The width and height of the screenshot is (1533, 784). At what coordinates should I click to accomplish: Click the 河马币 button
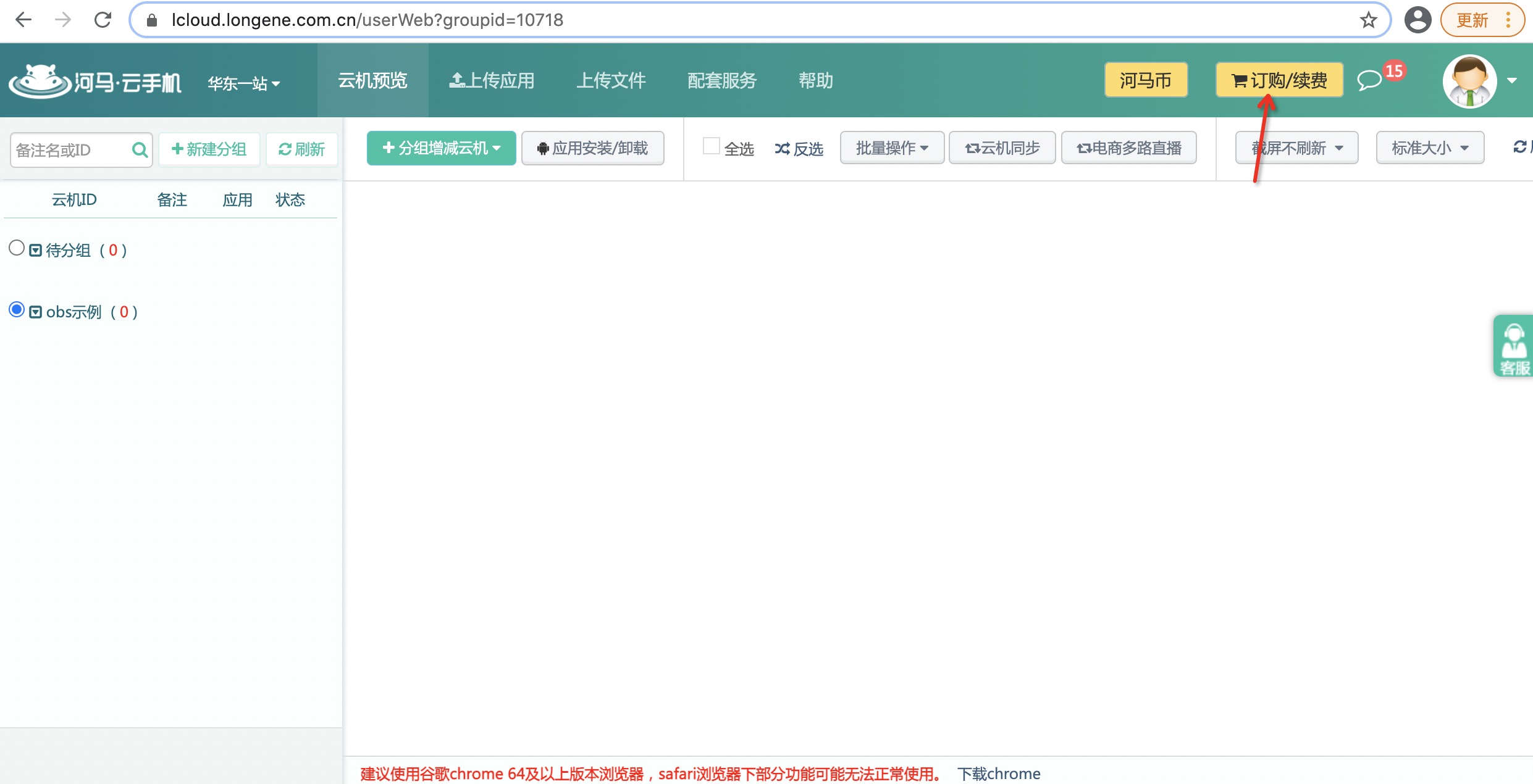1146,80
